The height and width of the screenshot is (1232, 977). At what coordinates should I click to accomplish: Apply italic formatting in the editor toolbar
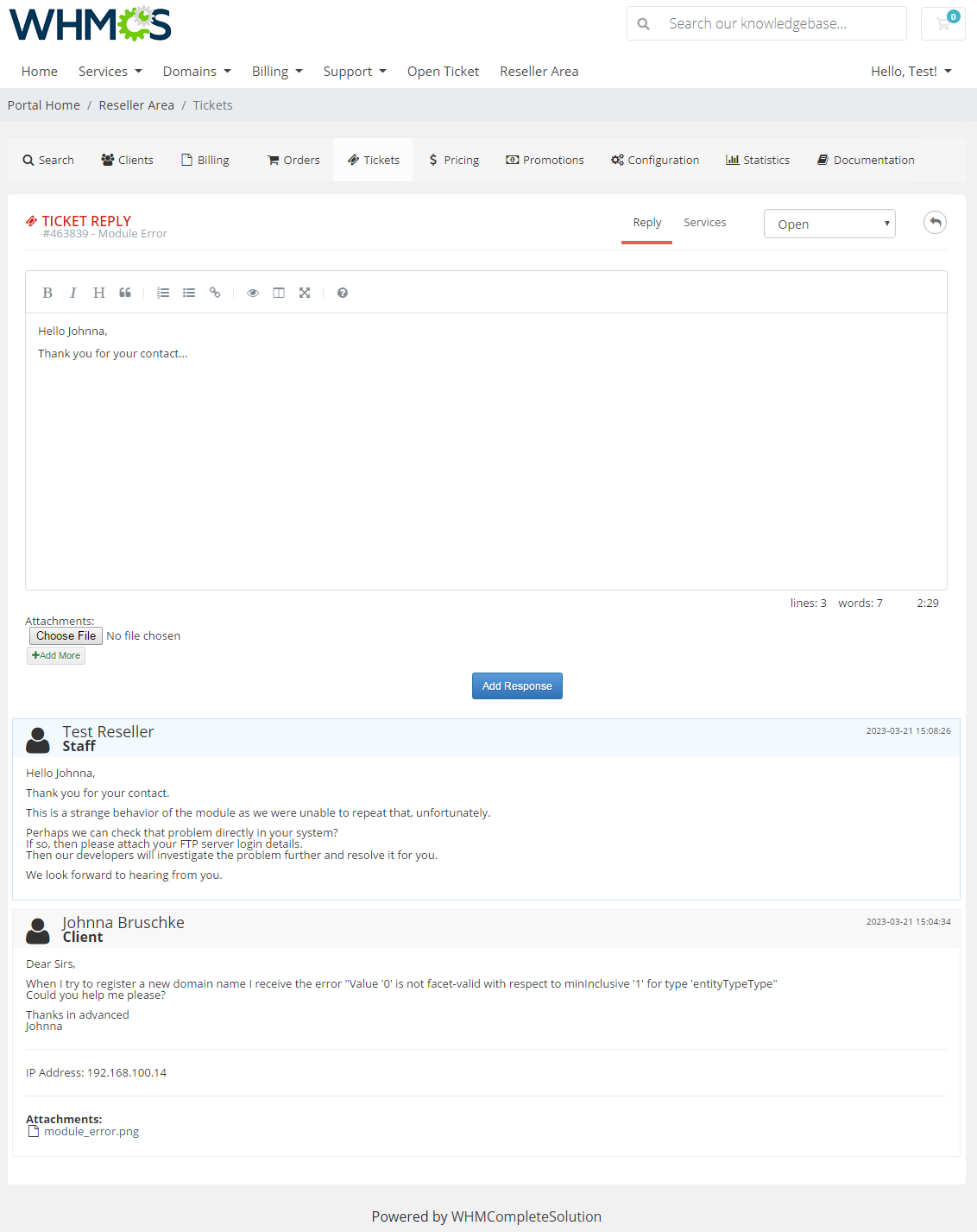(x=73, y=293)
